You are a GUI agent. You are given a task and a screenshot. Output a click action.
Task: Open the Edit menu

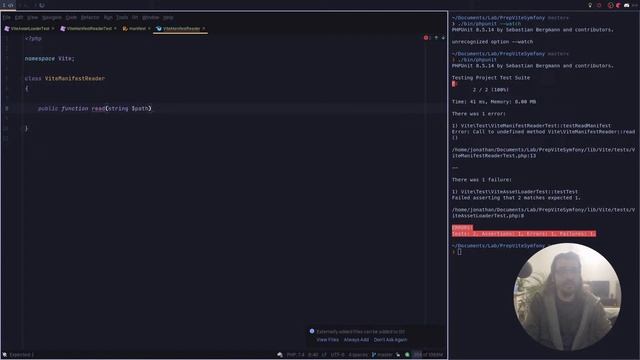[x=19, y=18]
